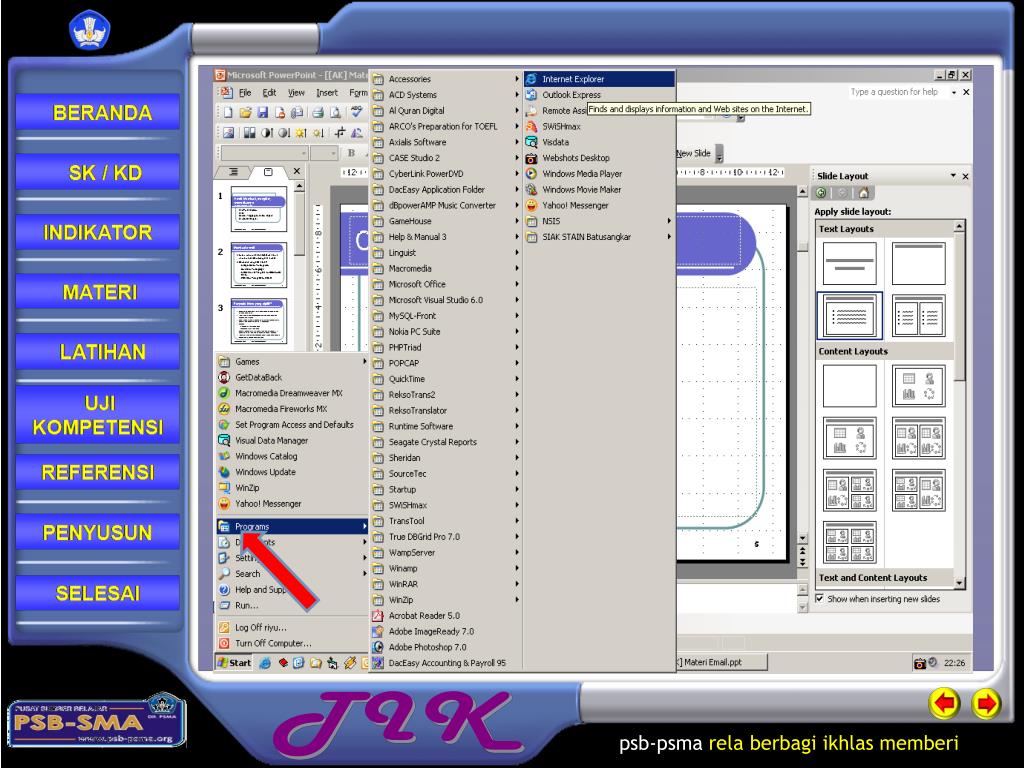The width and height of the screenshot is (1024, 768).
Task: Select the Crop tool icon
Action: coord(340,133)
